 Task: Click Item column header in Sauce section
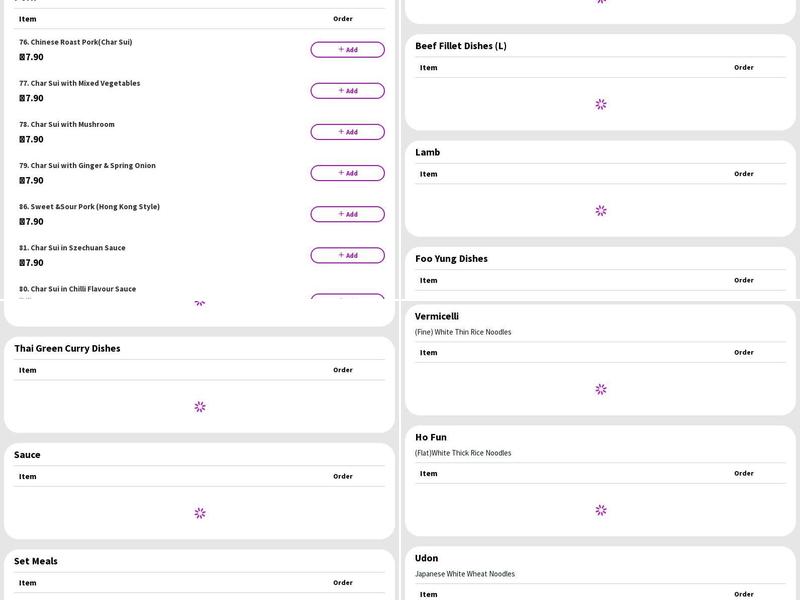pyautogui.click(x=28, y=476)
